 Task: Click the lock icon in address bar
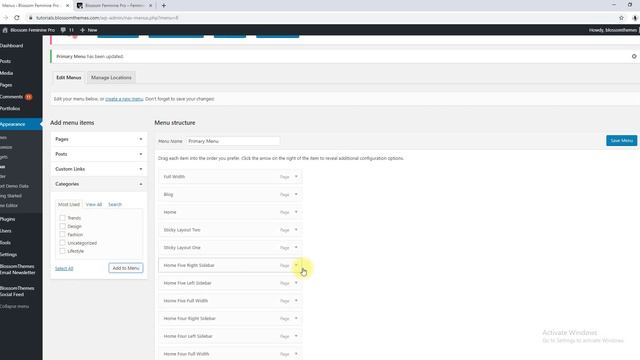tap(31, 18)
